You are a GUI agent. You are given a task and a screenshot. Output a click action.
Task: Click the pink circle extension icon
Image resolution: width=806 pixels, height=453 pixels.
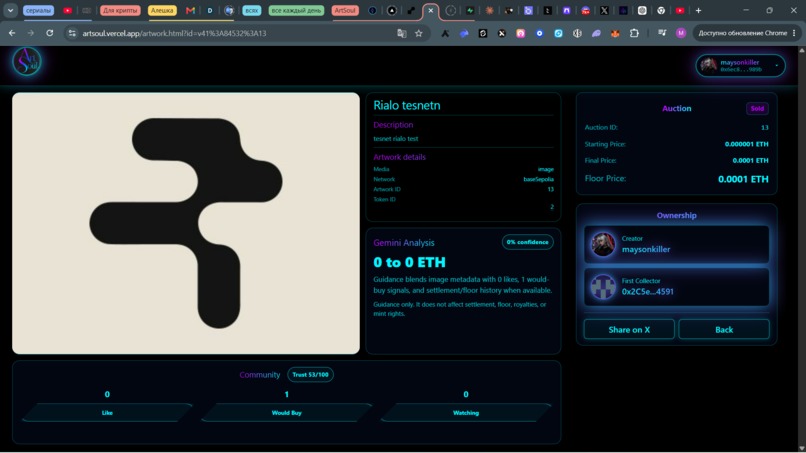click(x=521, y=33)
